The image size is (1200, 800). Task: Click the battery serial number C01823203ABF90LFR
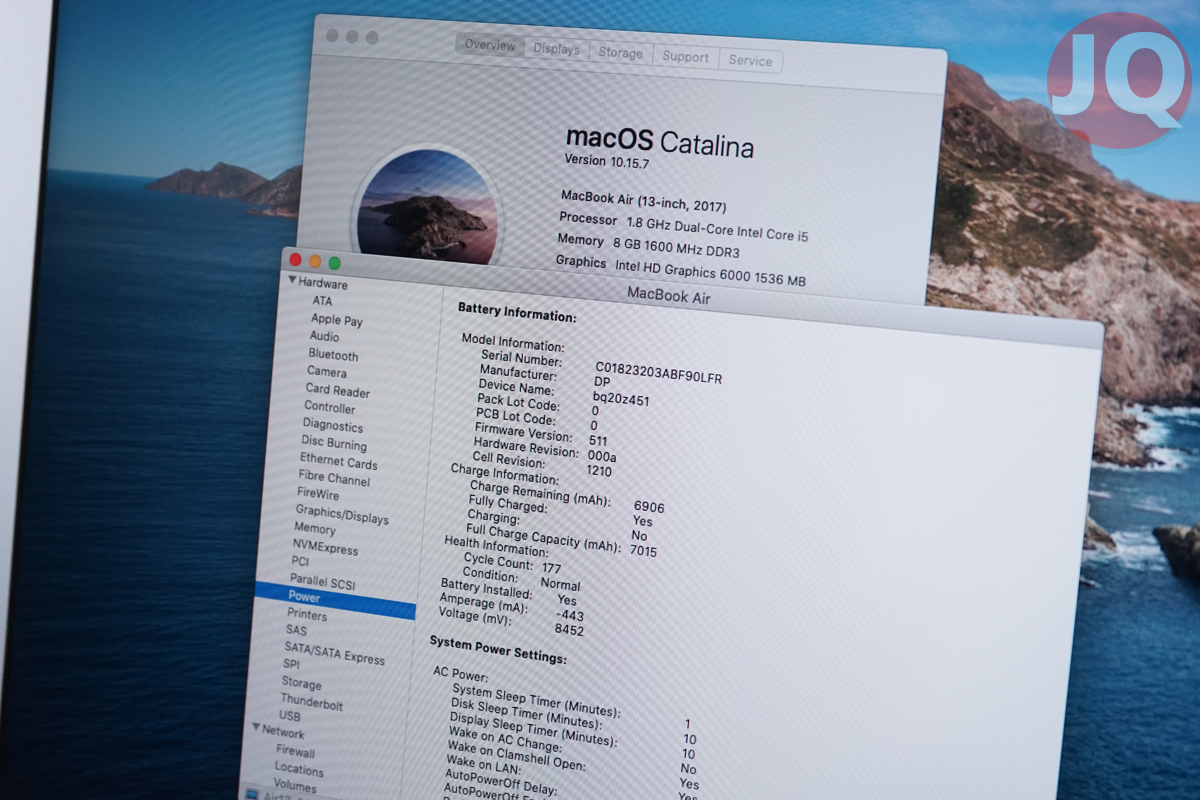click(x=658, y=372)
